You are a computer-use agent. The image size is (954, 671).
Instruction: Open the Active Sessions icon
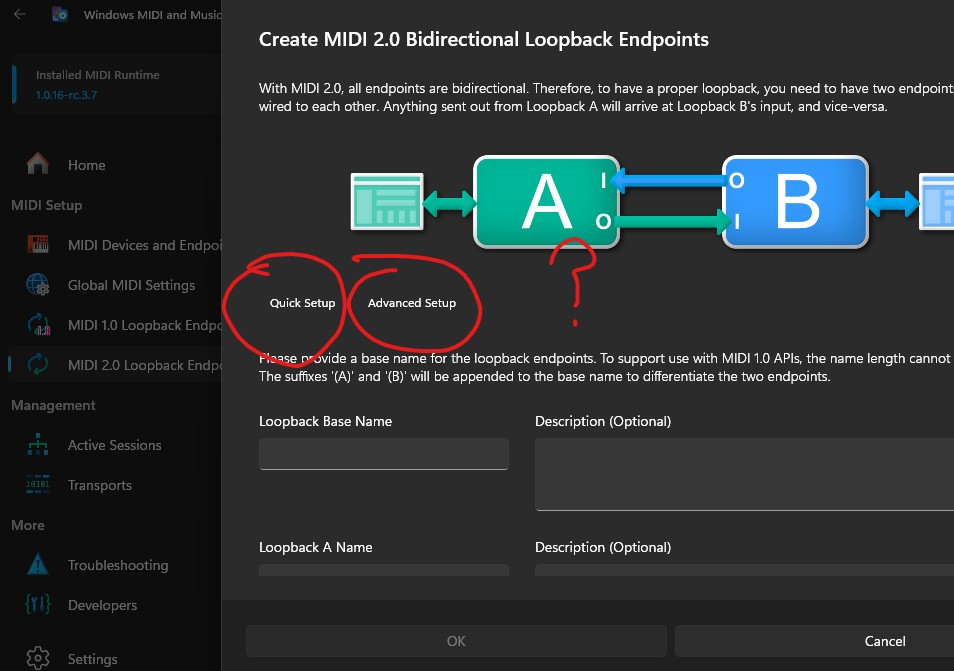pos(38,445)
